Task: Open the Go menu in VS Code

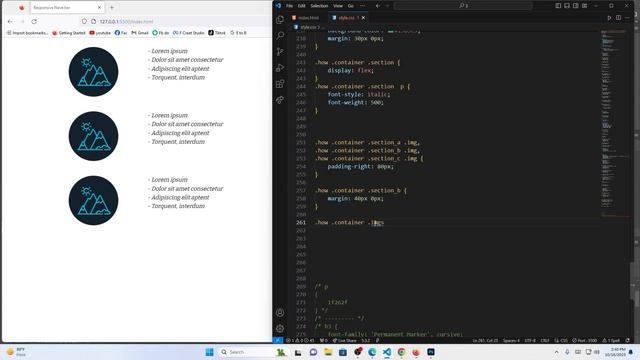Action: click(x=351, y=6)
